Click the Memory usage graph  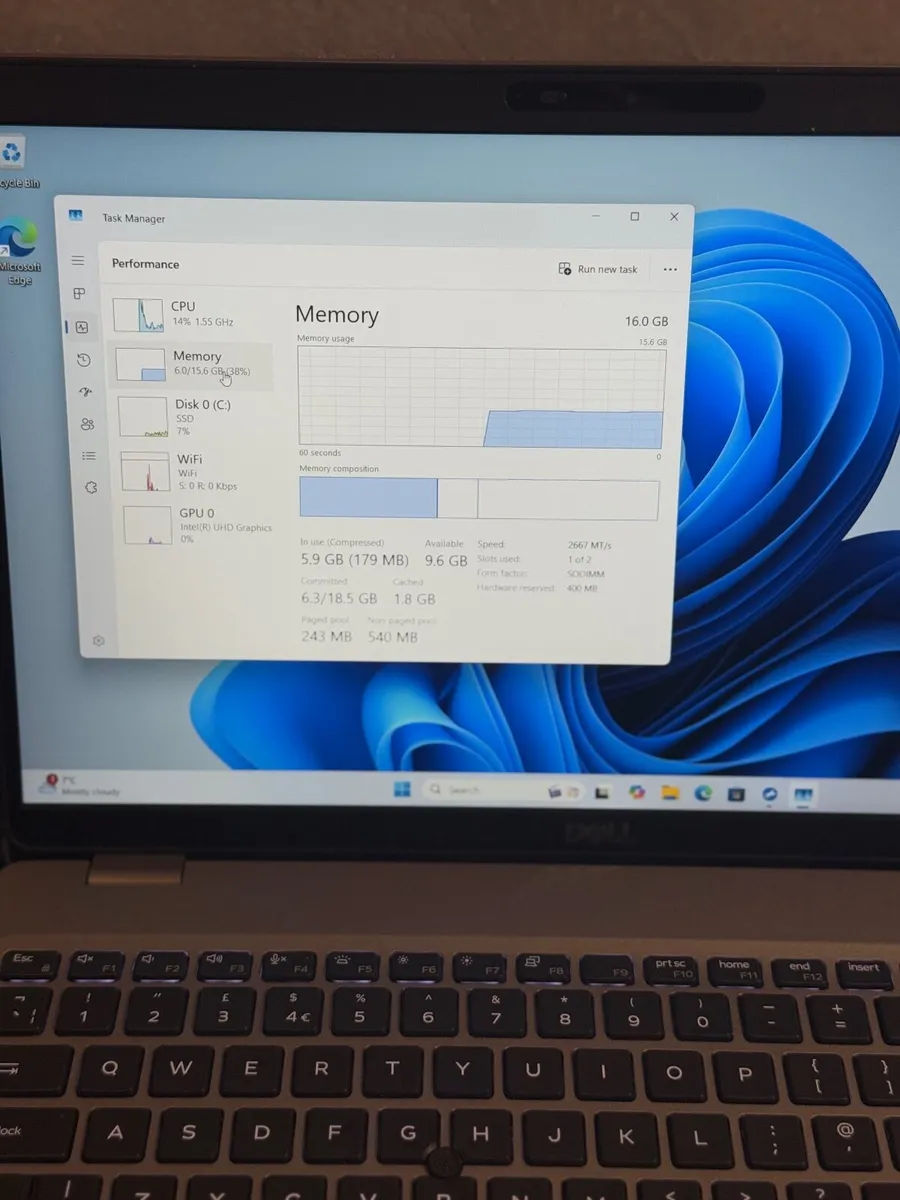pyautogui.click(x=481, y=398)
